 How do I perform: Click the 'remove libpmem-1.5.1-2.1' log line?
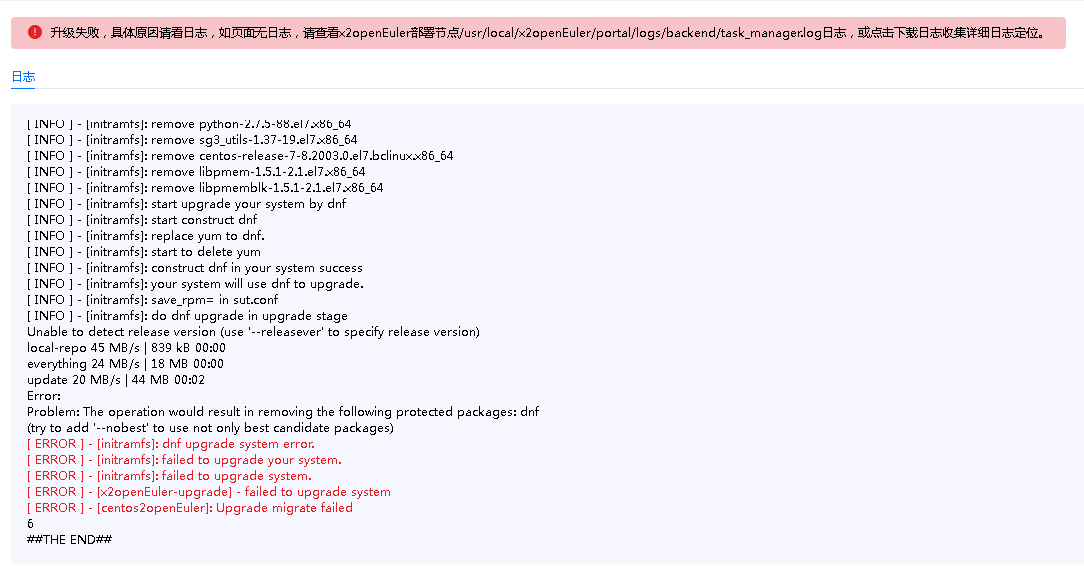pyautogui.click(x=196, y=172)
